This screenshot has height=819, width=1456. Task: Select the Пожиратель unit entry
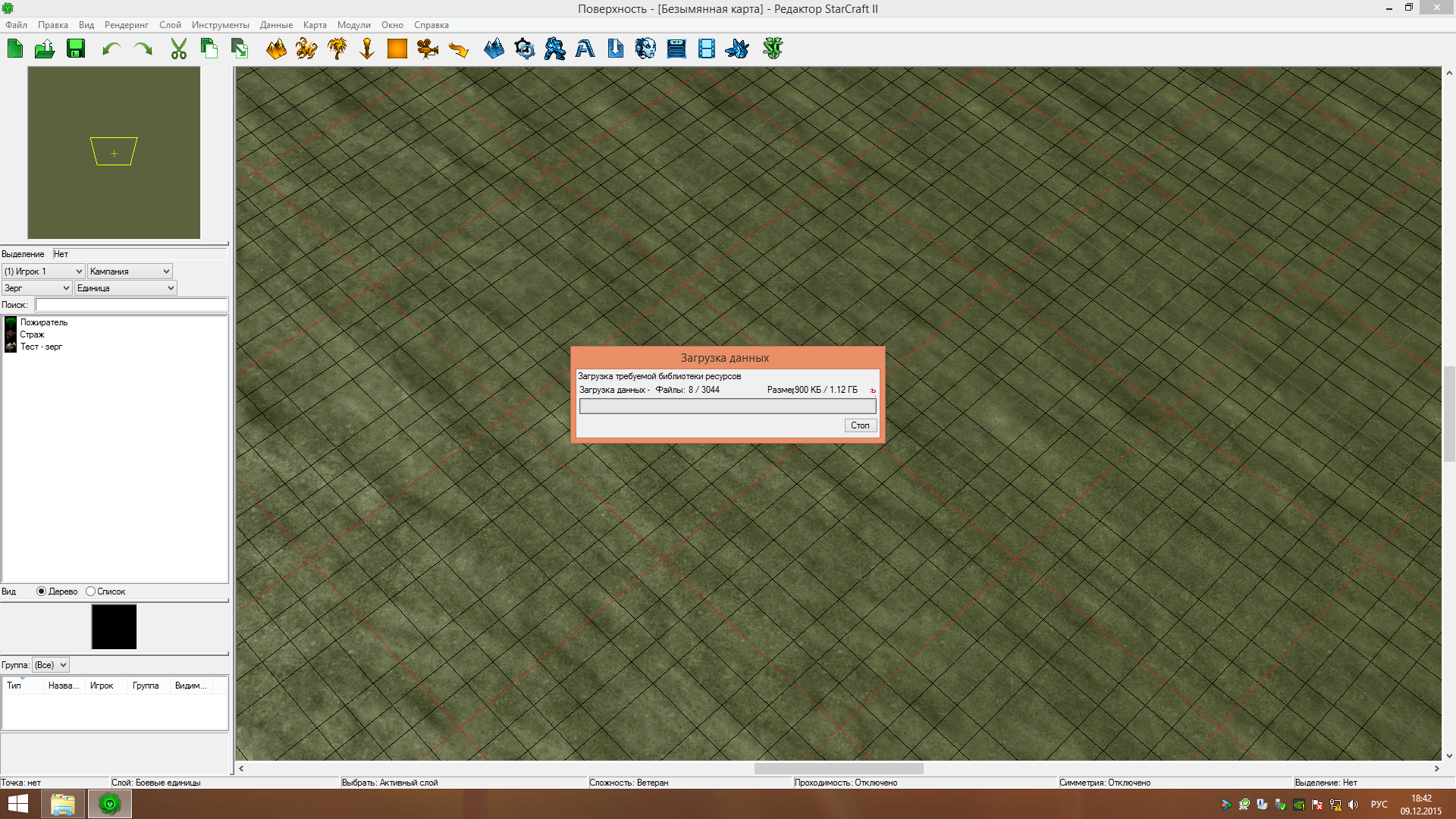[x=44, y=322]
